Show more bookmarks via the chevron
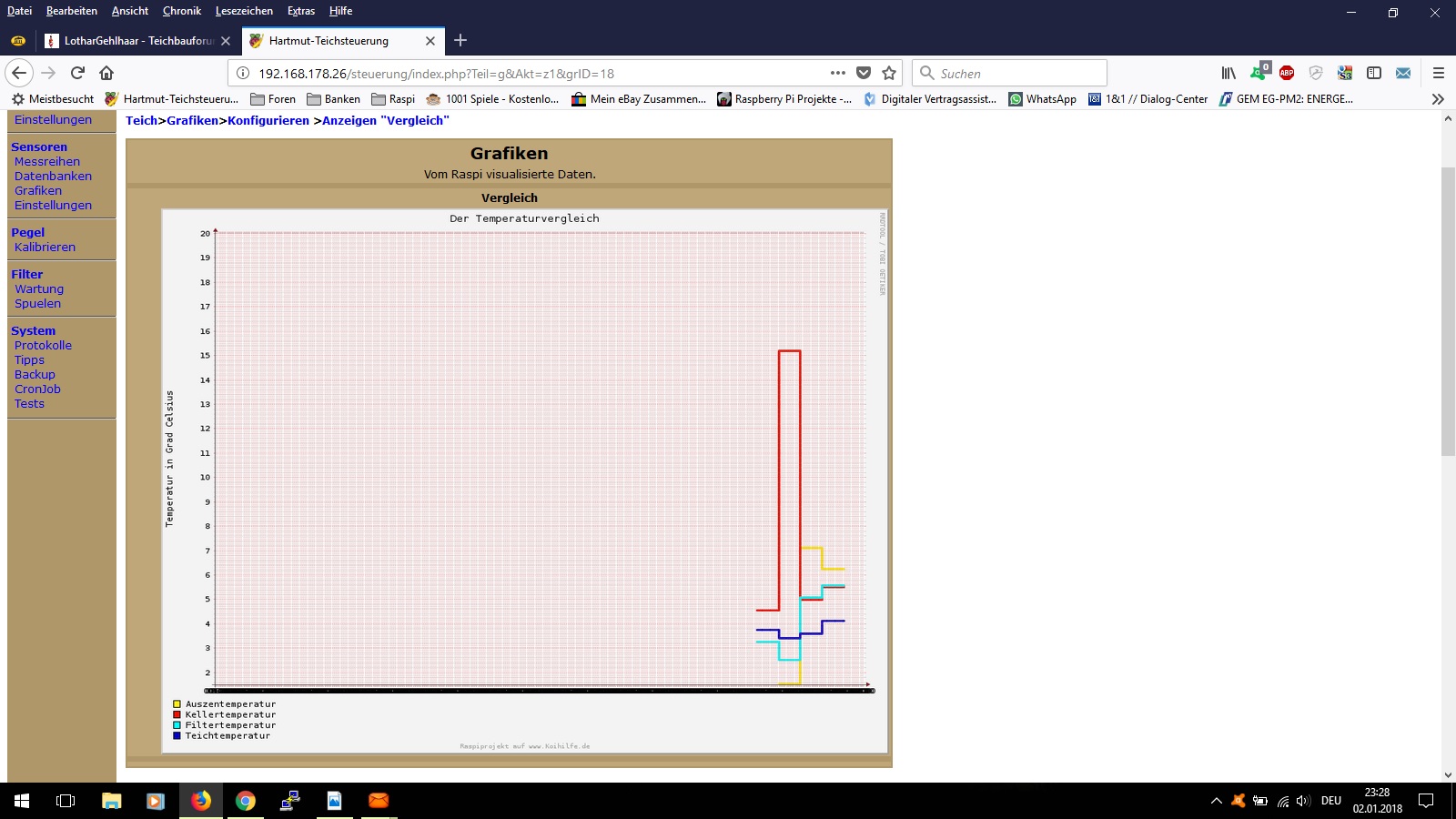The width and height of the screenshot is (1456, 819). click(1438, 99)
